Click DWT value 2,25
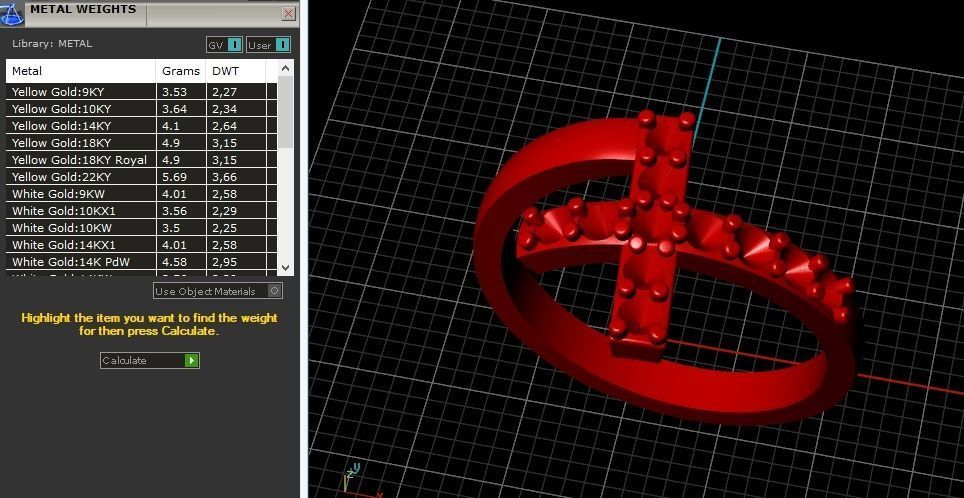 [224, 228]
